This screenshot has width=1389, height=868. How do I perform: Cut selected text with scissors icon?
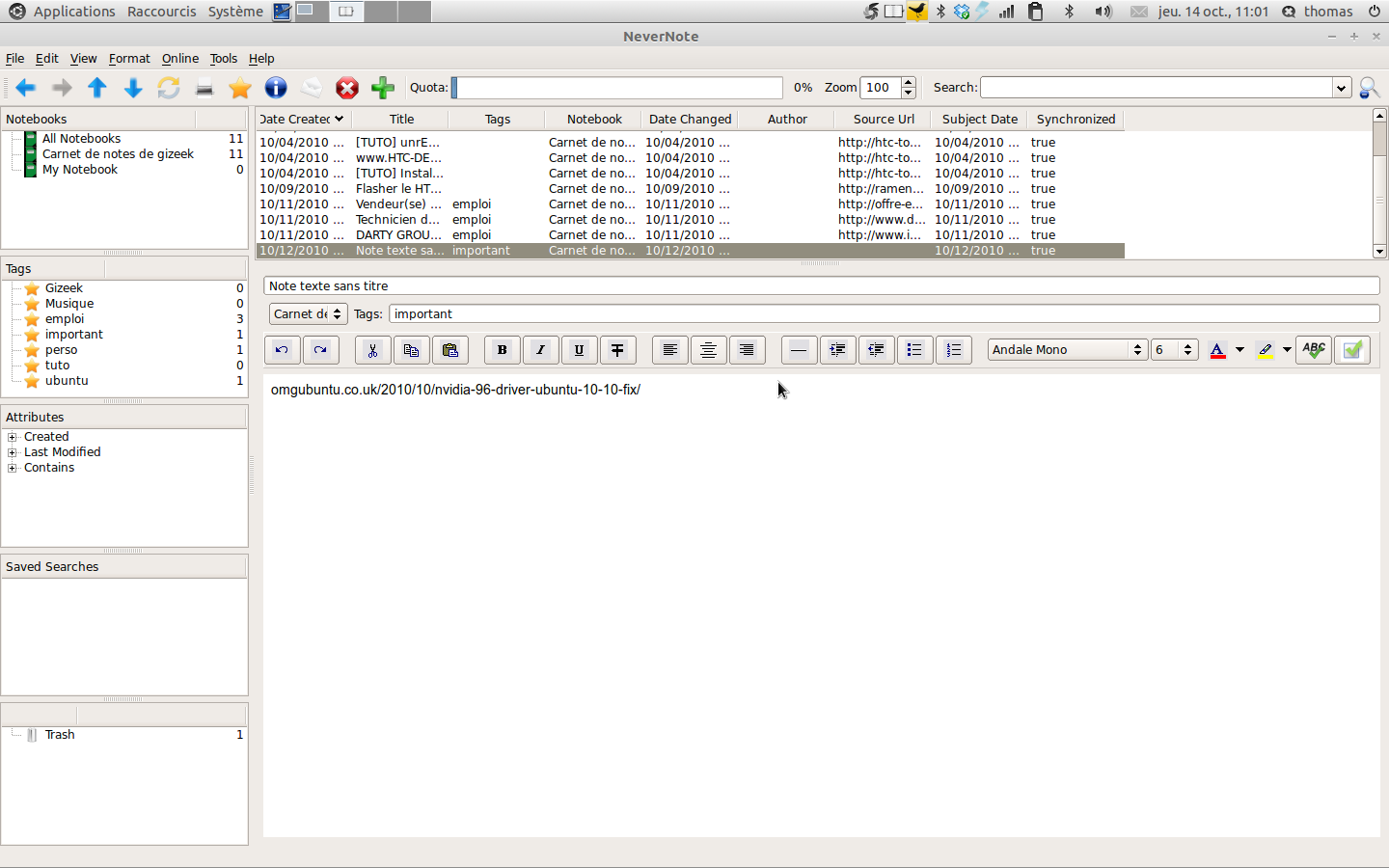point(372,350)
